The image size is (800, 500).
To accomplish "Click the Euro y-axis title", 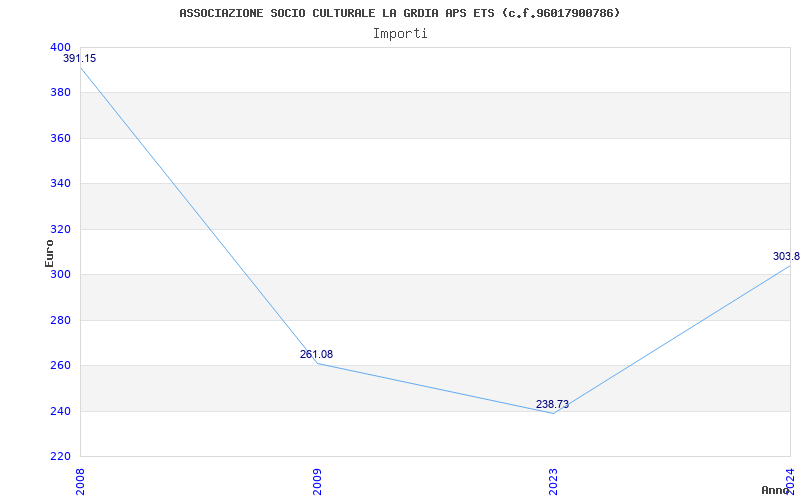I will pos(49,253).
